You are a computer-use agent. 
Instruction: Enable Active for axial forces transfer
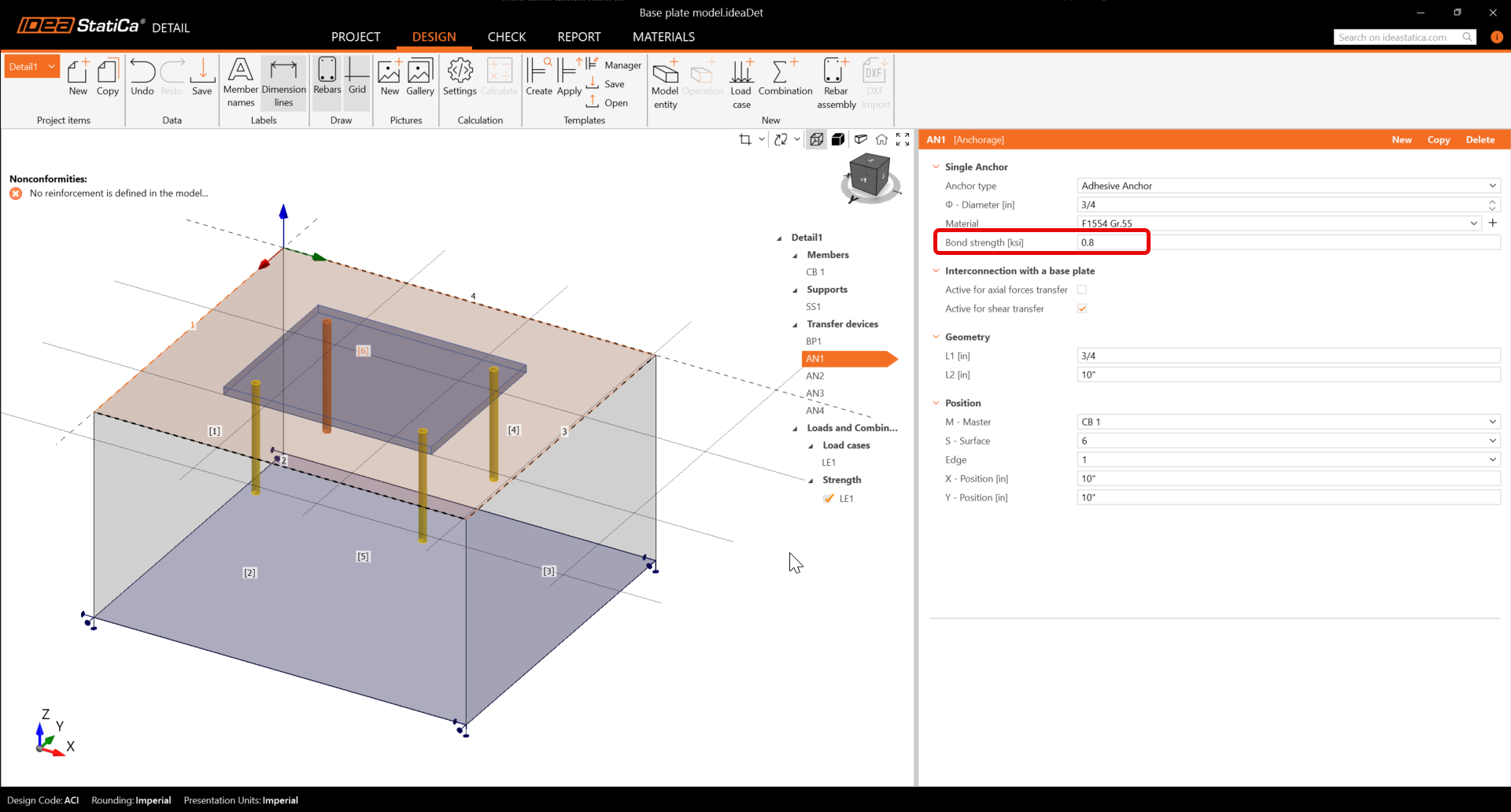click(1082, 290)
